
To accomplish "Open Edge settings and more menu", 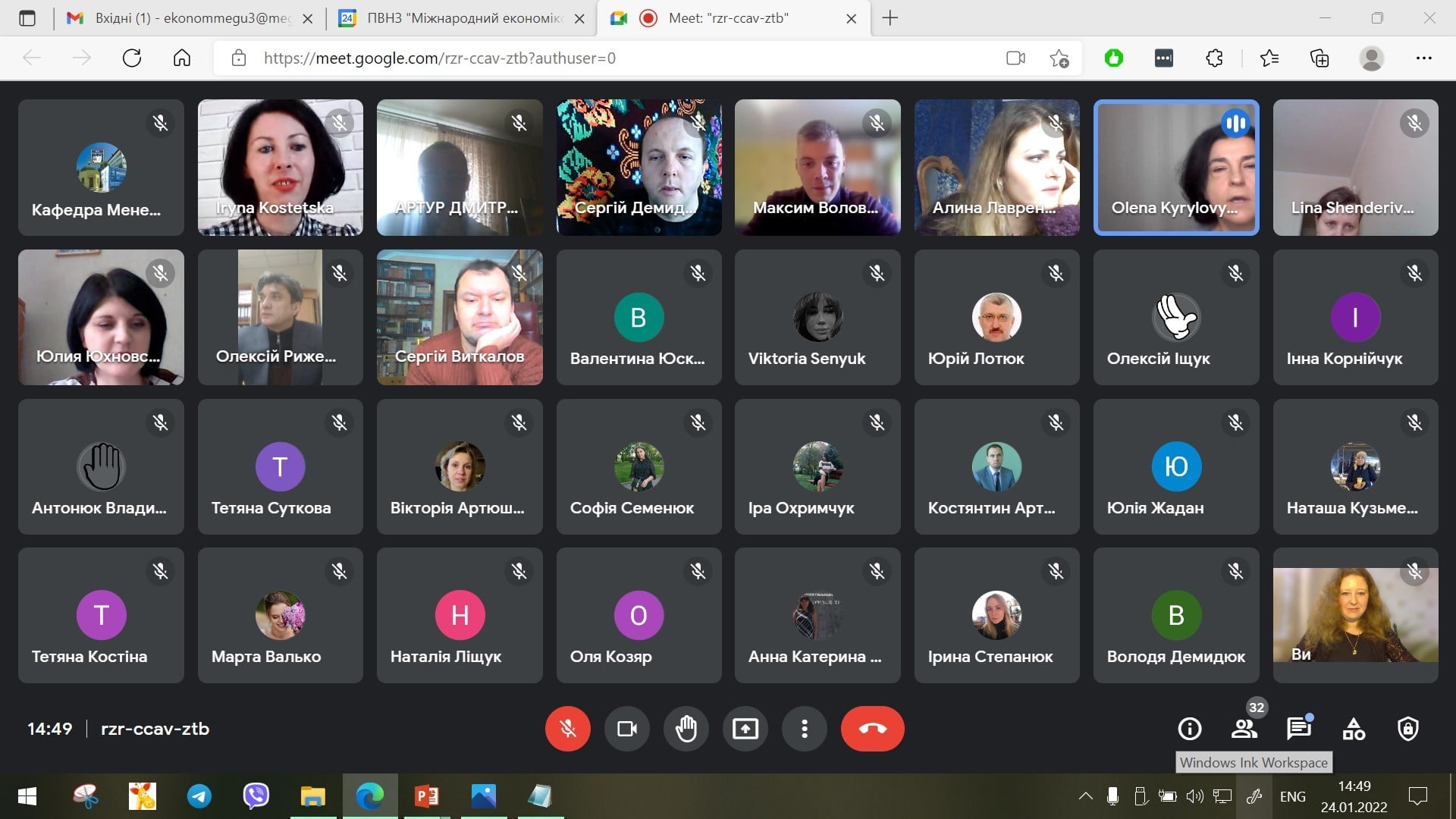I will tap(1423, 58).
